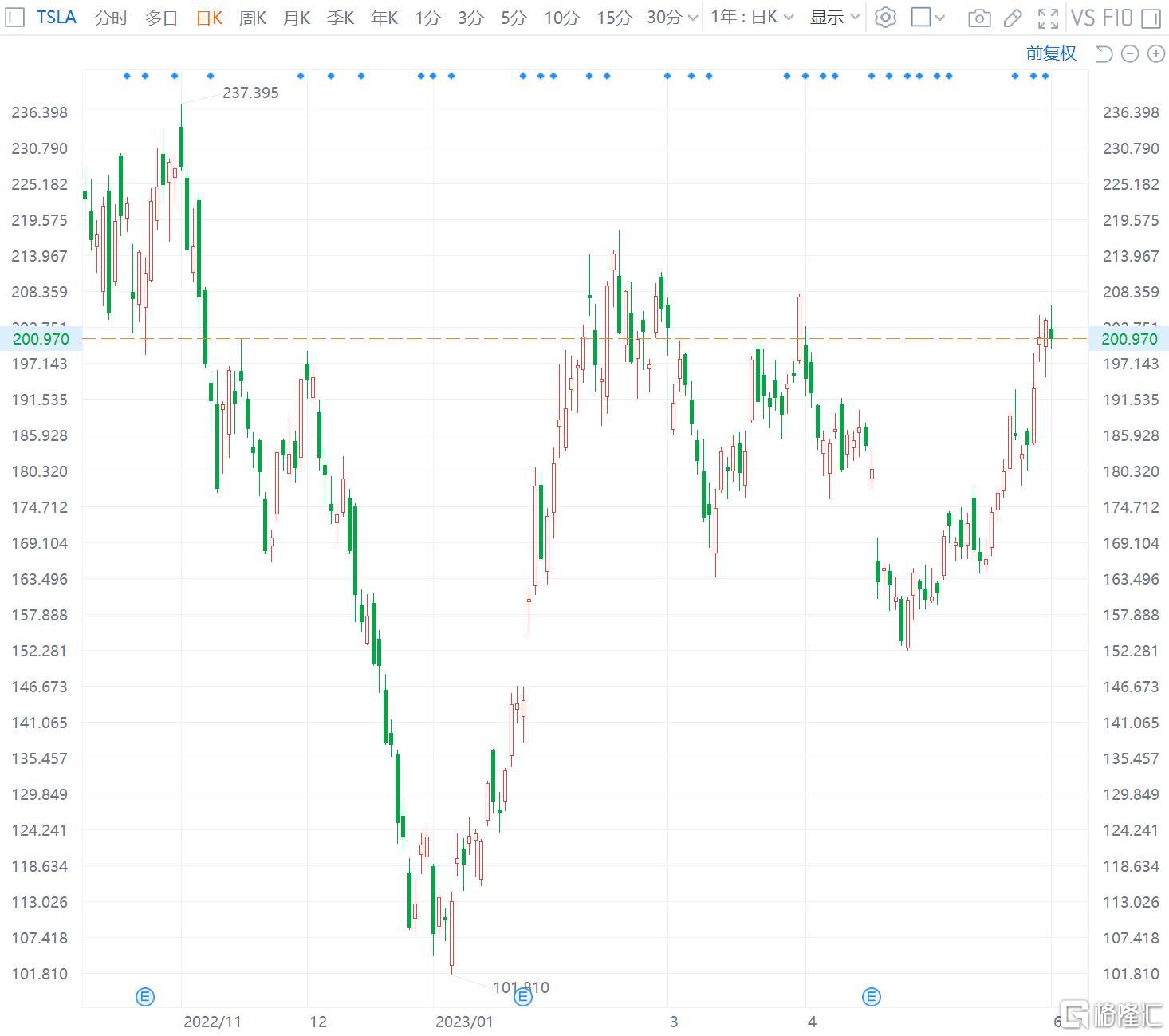The width and height of the screenshot is (1169, 1036).
Task: Select the 年K tab
Action: [x=384, y=17]
